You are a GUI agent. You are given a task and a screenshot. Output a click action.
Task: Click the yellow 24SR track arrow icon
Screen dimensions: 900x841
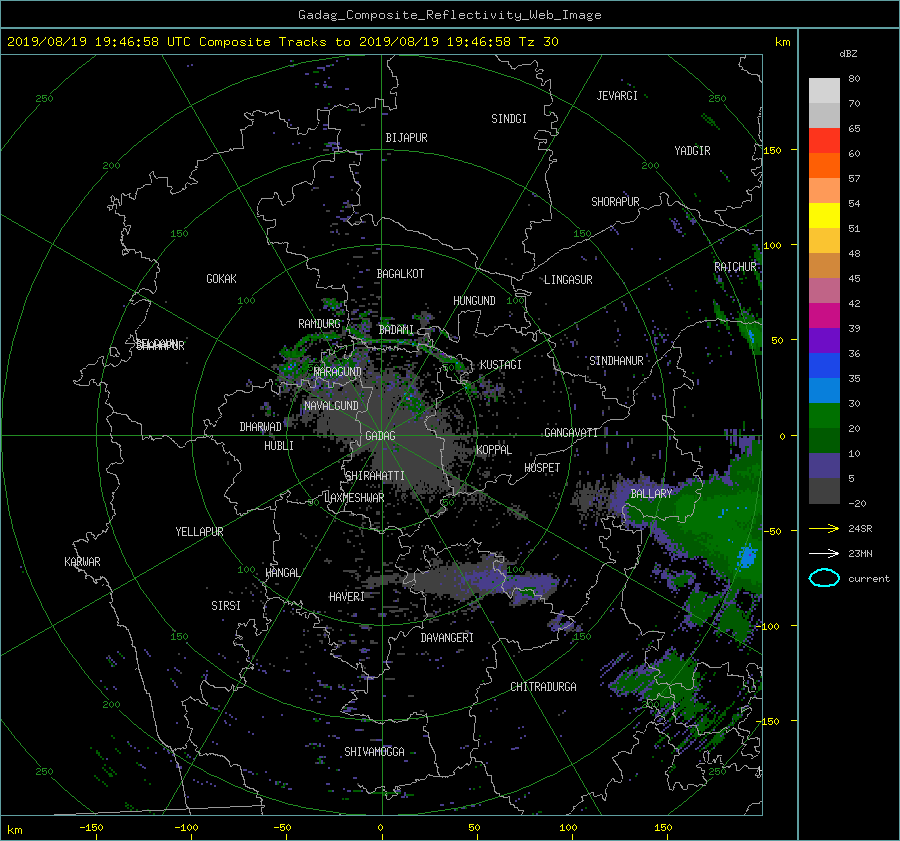[824, 528]
